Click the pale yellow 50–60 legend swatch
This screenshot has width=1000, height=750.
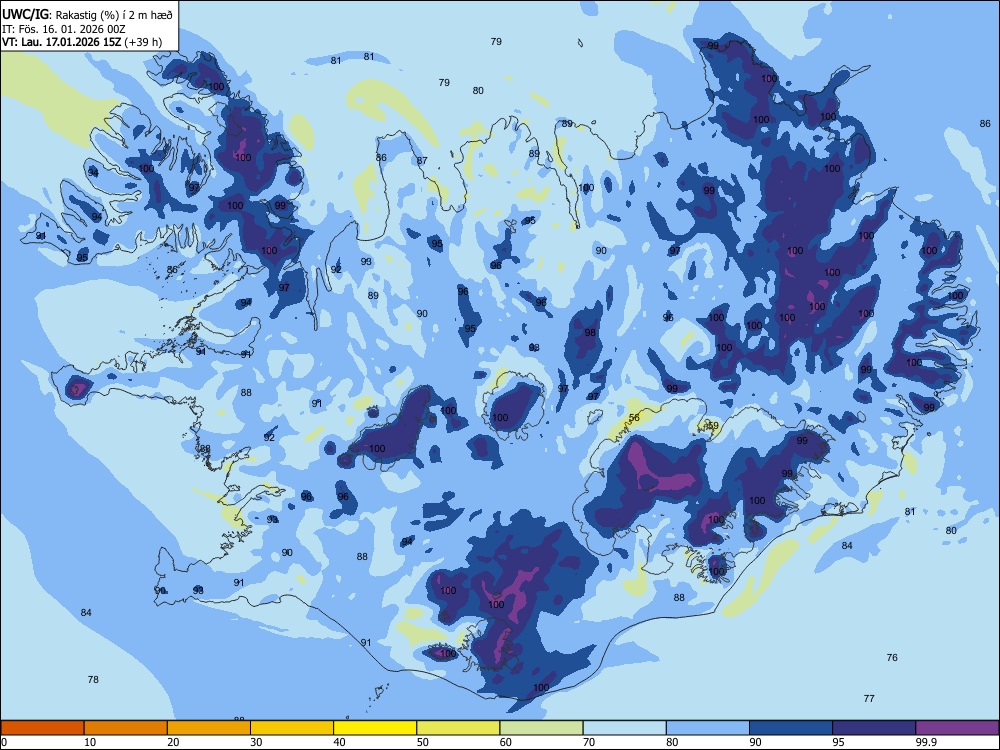[x=459, y=728]
